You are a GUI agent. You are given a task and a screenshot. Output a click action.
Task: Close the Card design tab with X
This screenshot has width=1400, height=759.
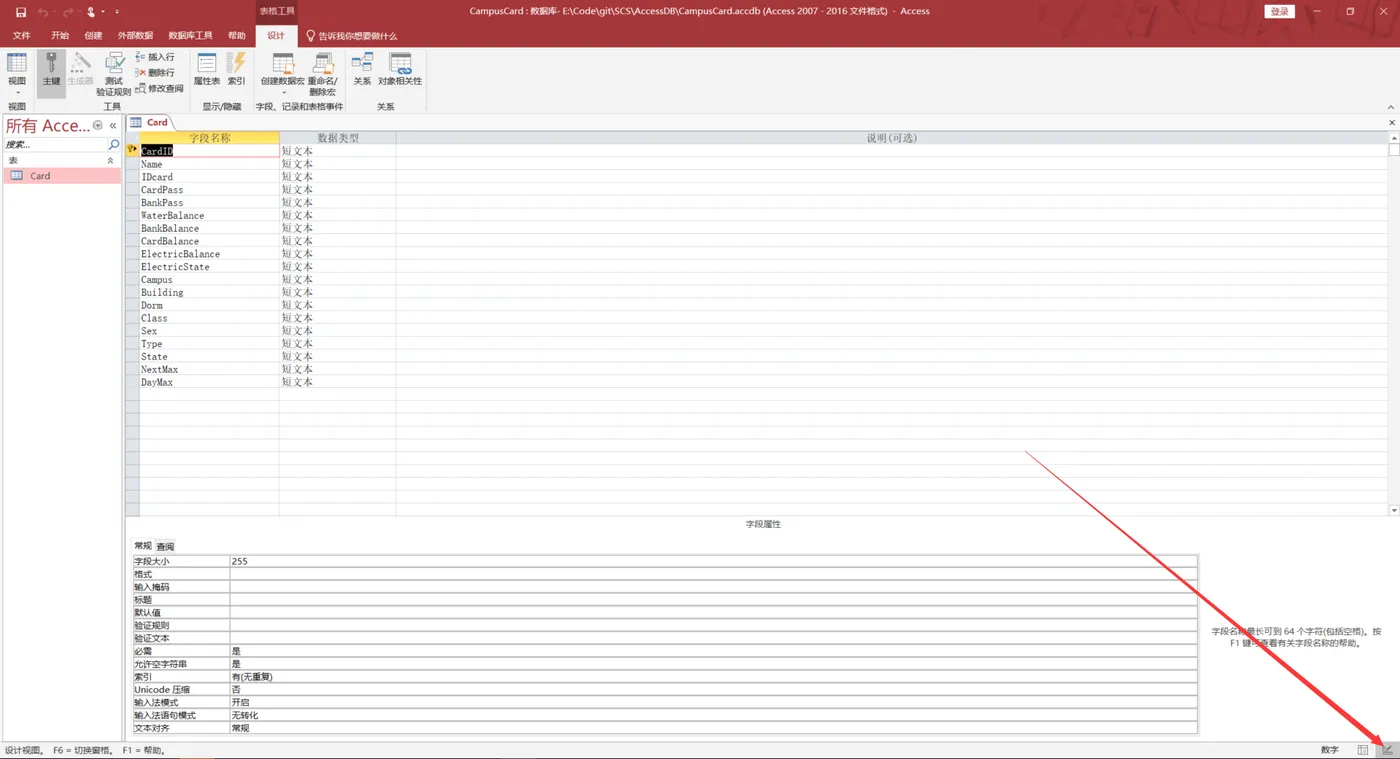[1392, 123]
